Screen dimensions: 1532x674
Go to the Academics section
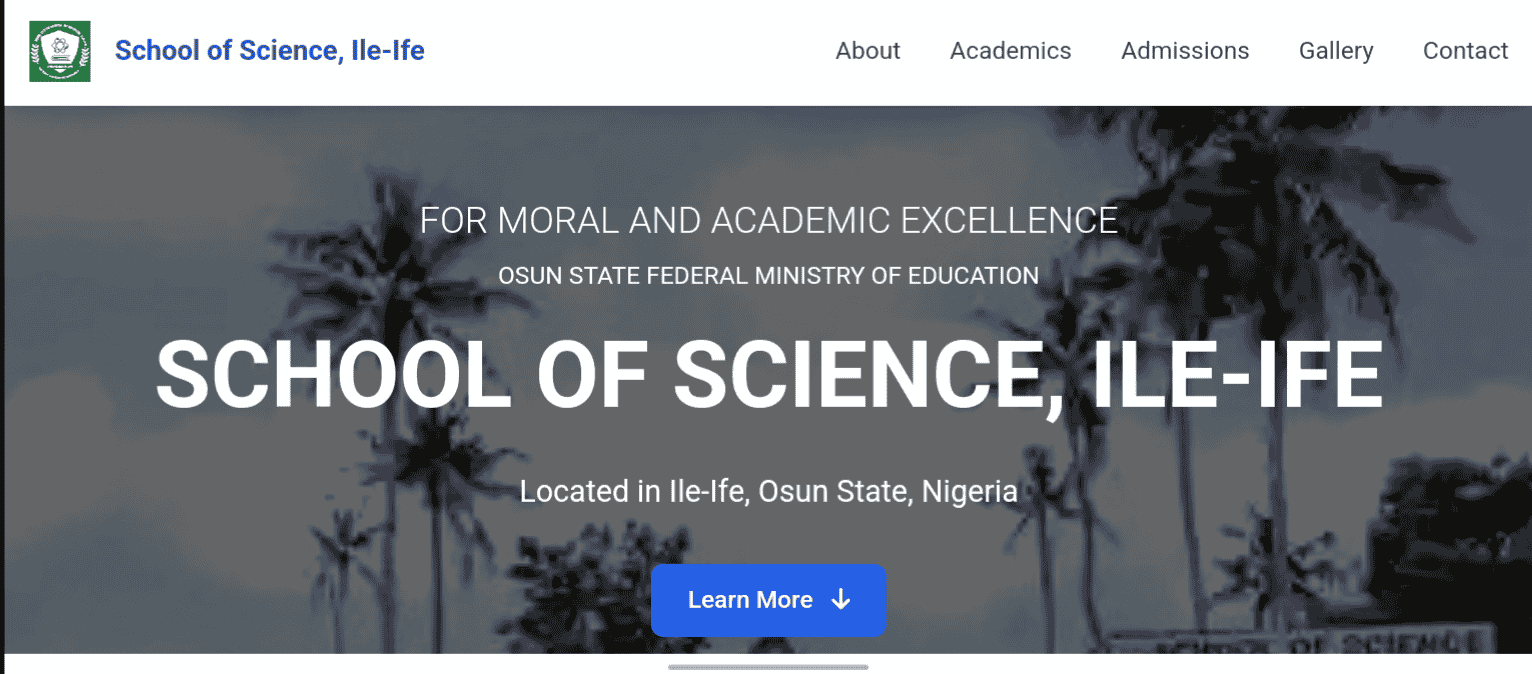[x=1010, y=51]
